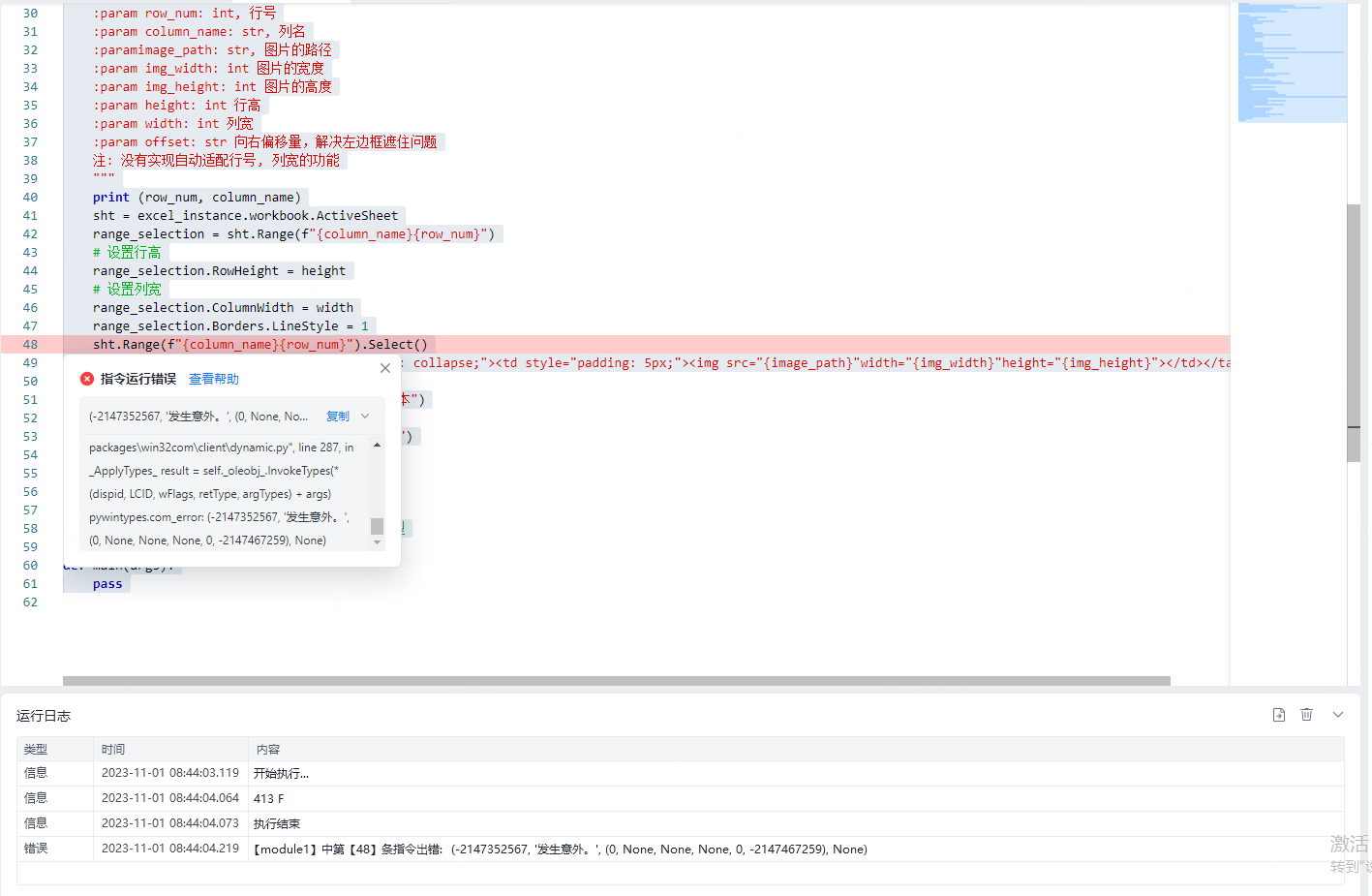1372x896 pixels.
Task: Click the timestamp 08:44:03.119 in the log
Action: [170, 773]
